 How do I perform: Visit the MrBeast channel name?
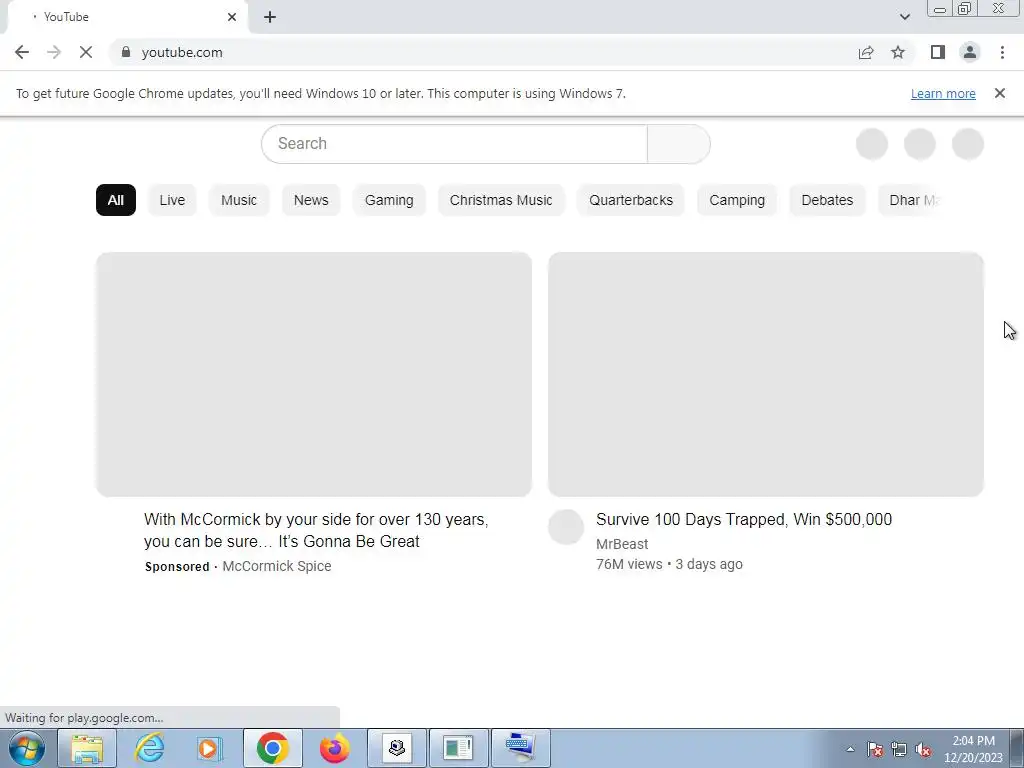click(622, 544)
